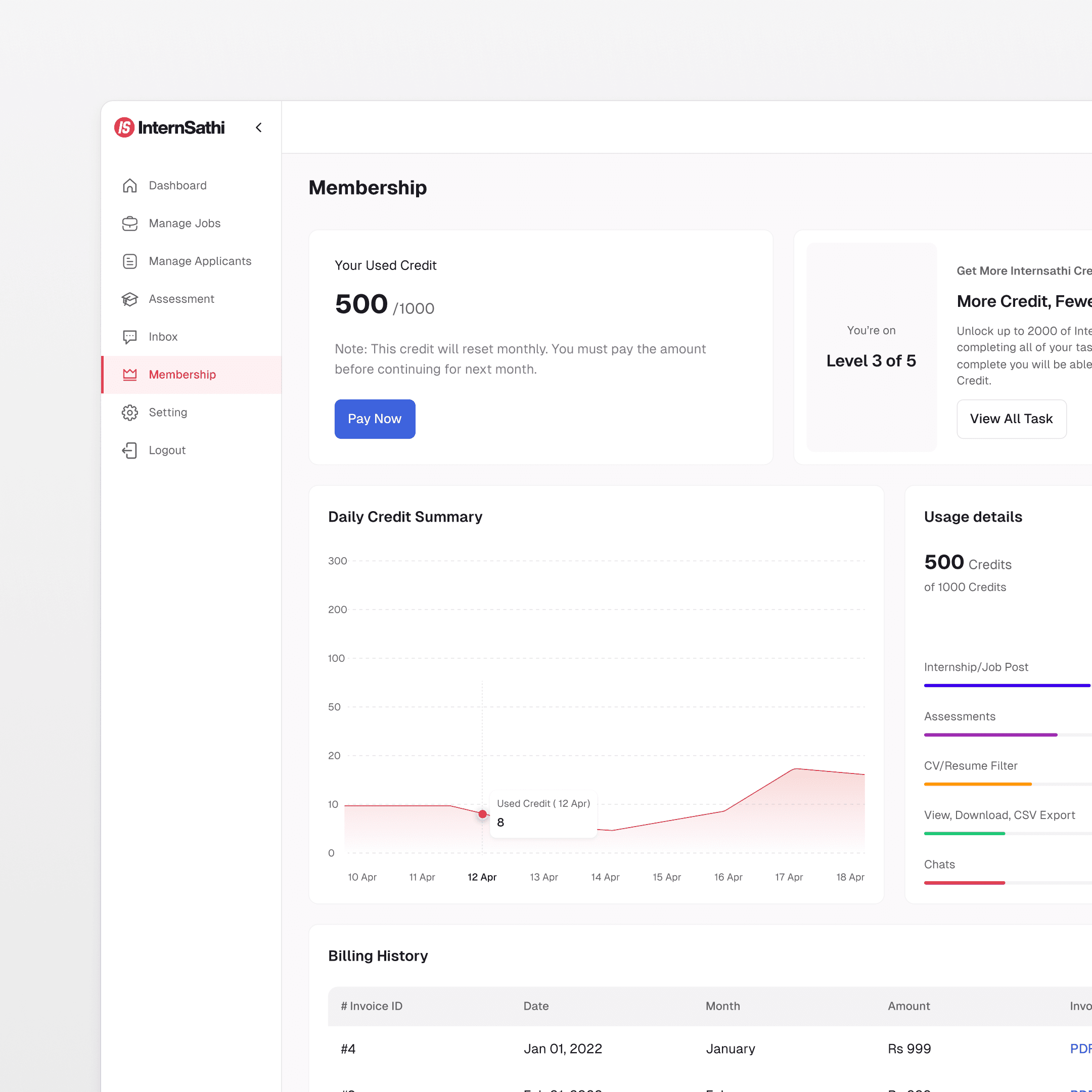Collapse the sidebar with the chevron arrow

coord(259,128)
